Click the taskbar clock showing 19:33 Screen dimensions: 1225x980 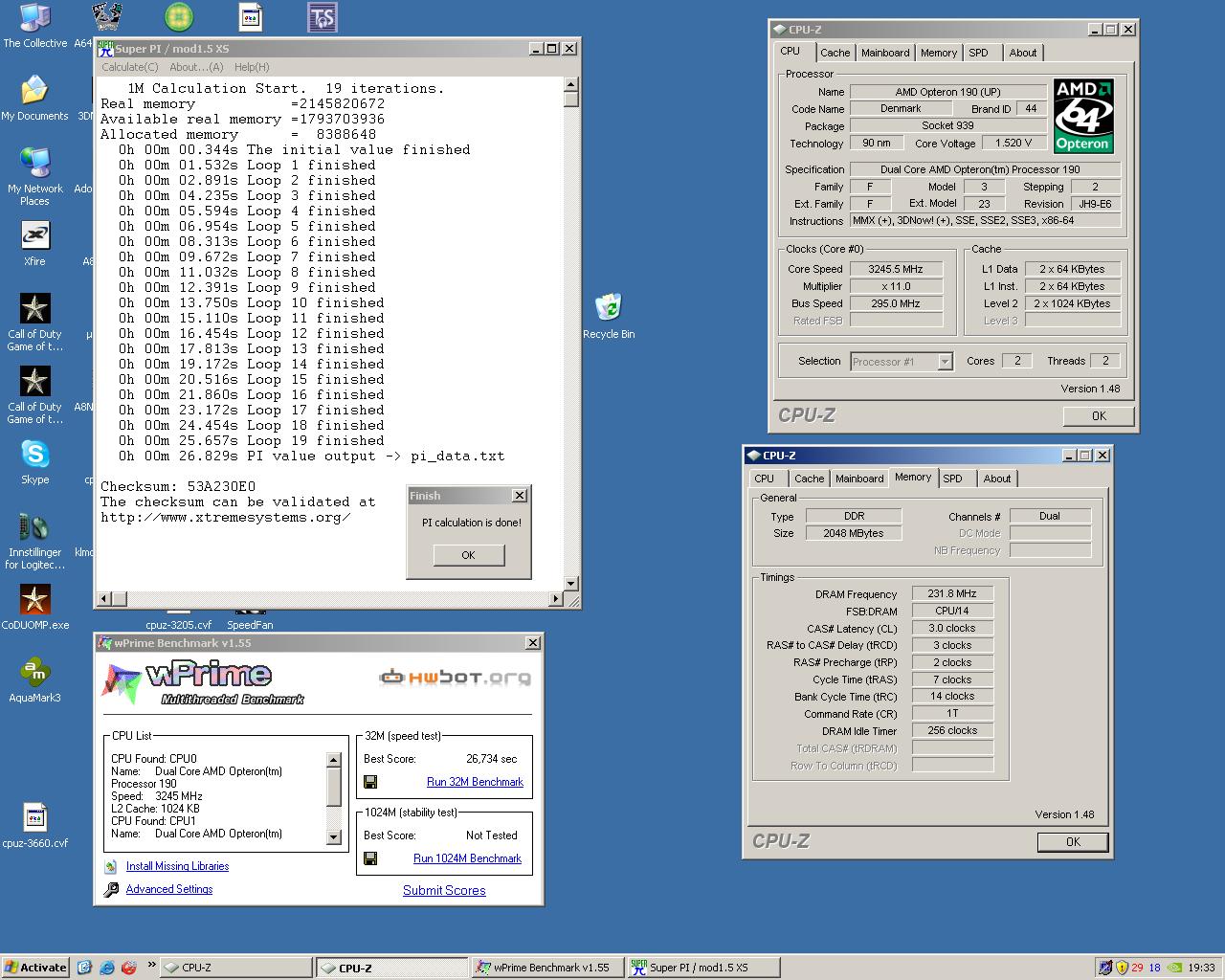1201,968
